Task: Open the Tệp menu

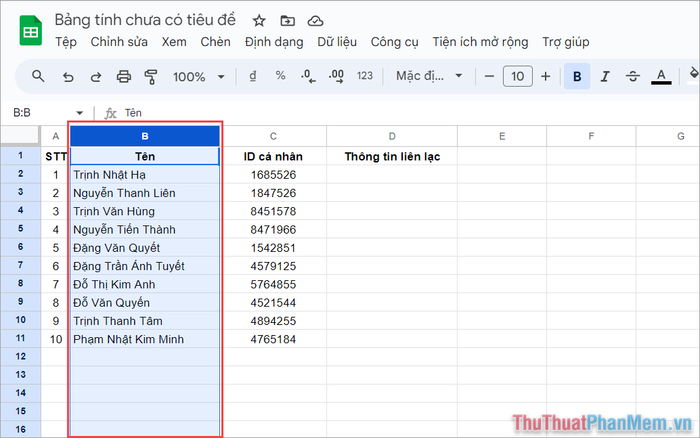Action: [66, 42]
